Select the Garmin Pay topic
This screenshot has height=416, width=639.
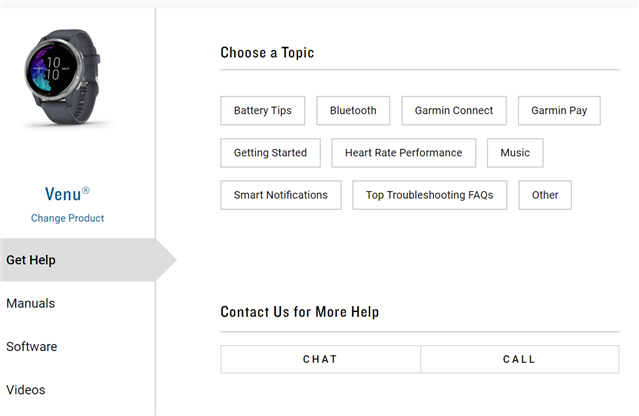coord(559,111)
